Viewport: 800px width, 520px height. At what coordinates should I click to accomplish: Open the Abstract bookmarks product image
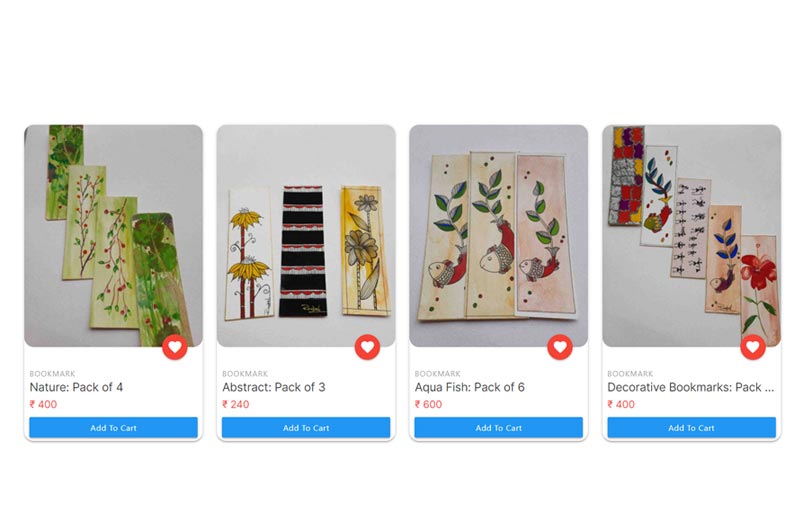[306, 236]
